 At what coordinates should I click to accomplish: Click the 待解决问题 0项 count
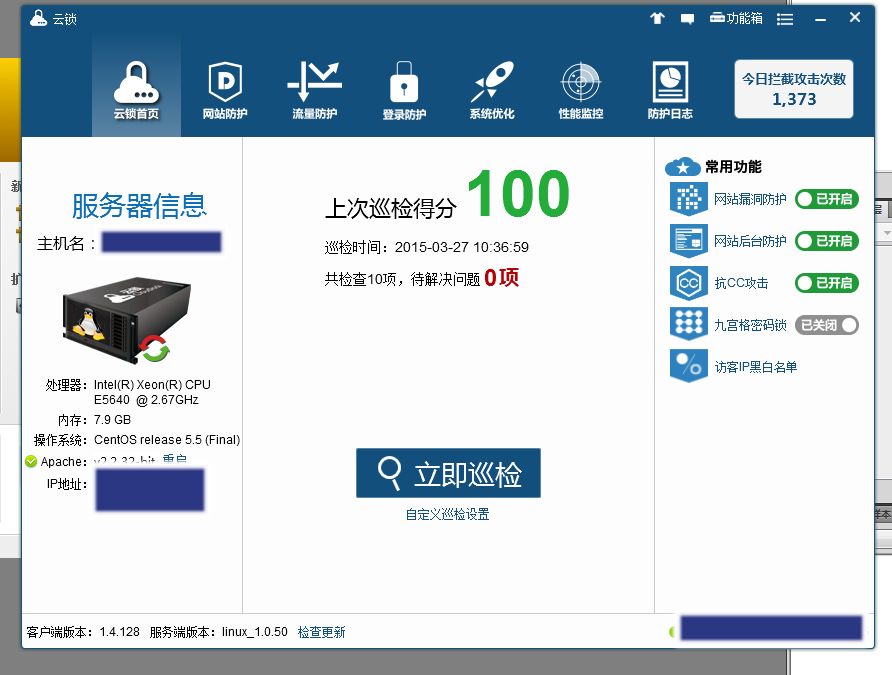pos(501,278)
